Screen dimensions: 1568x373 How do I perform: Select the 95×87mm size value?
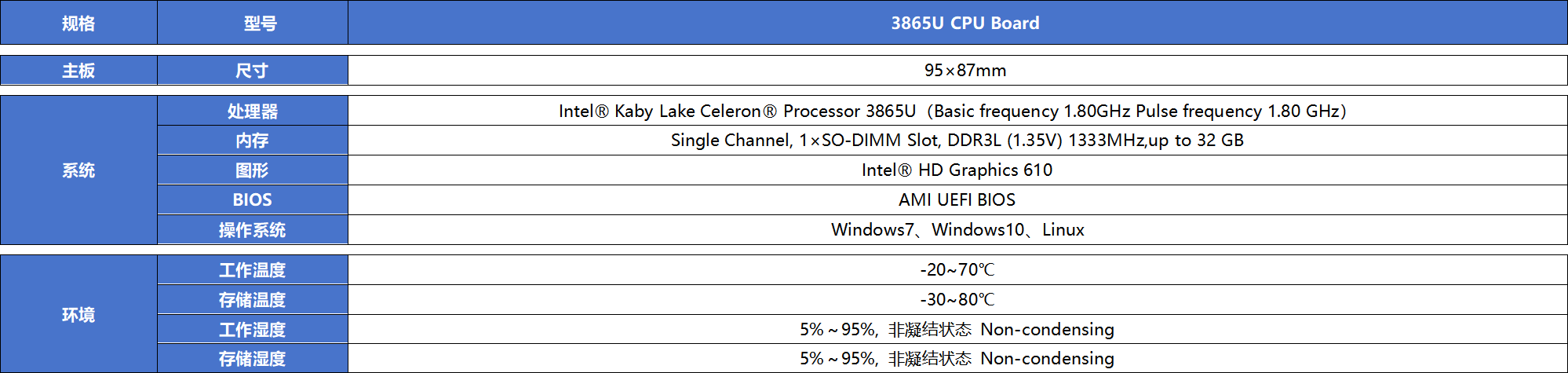click(x=965, y=71)
